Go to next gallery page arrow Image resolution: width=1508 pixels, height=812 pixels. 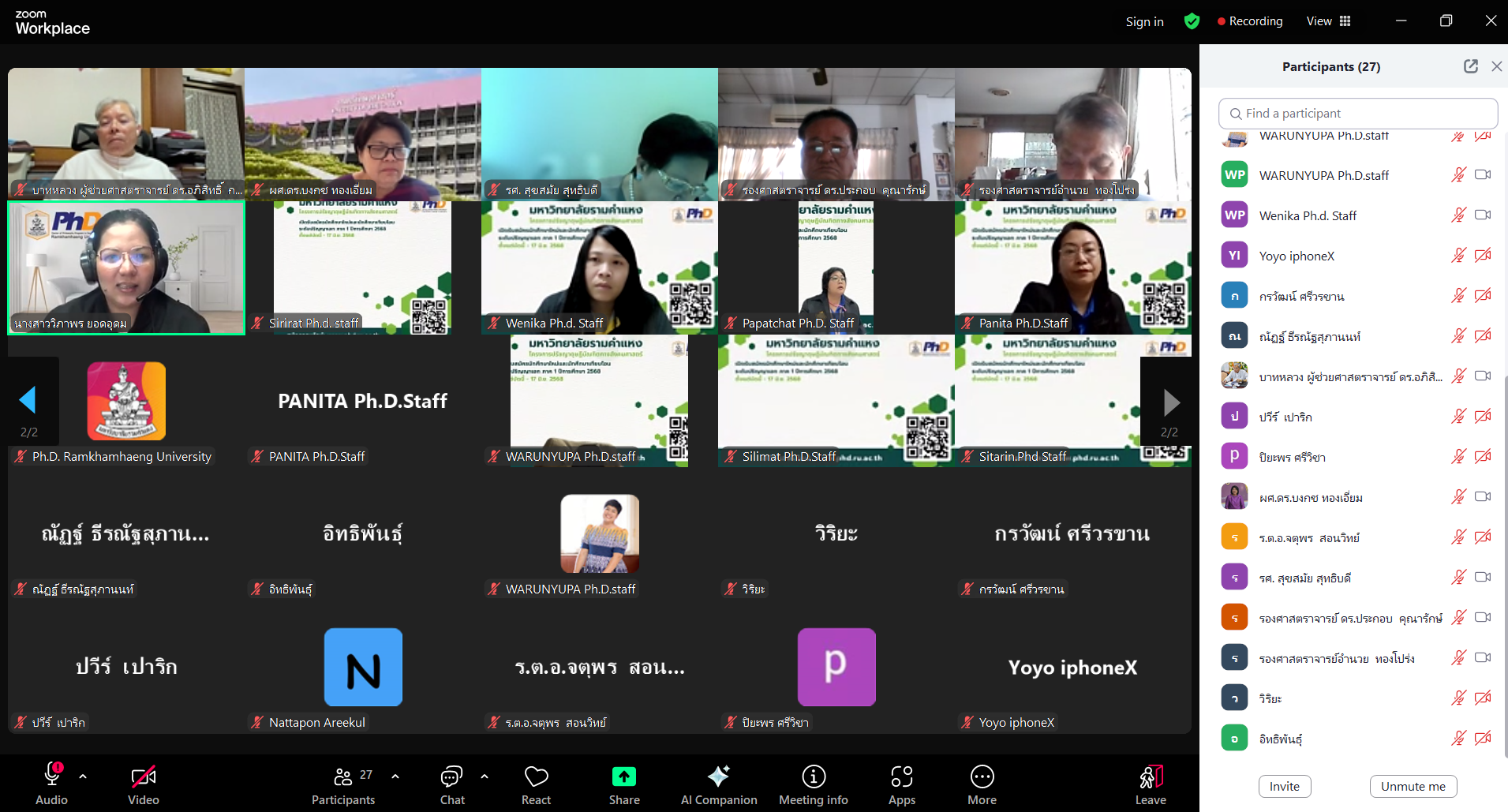coord(1171,402)
